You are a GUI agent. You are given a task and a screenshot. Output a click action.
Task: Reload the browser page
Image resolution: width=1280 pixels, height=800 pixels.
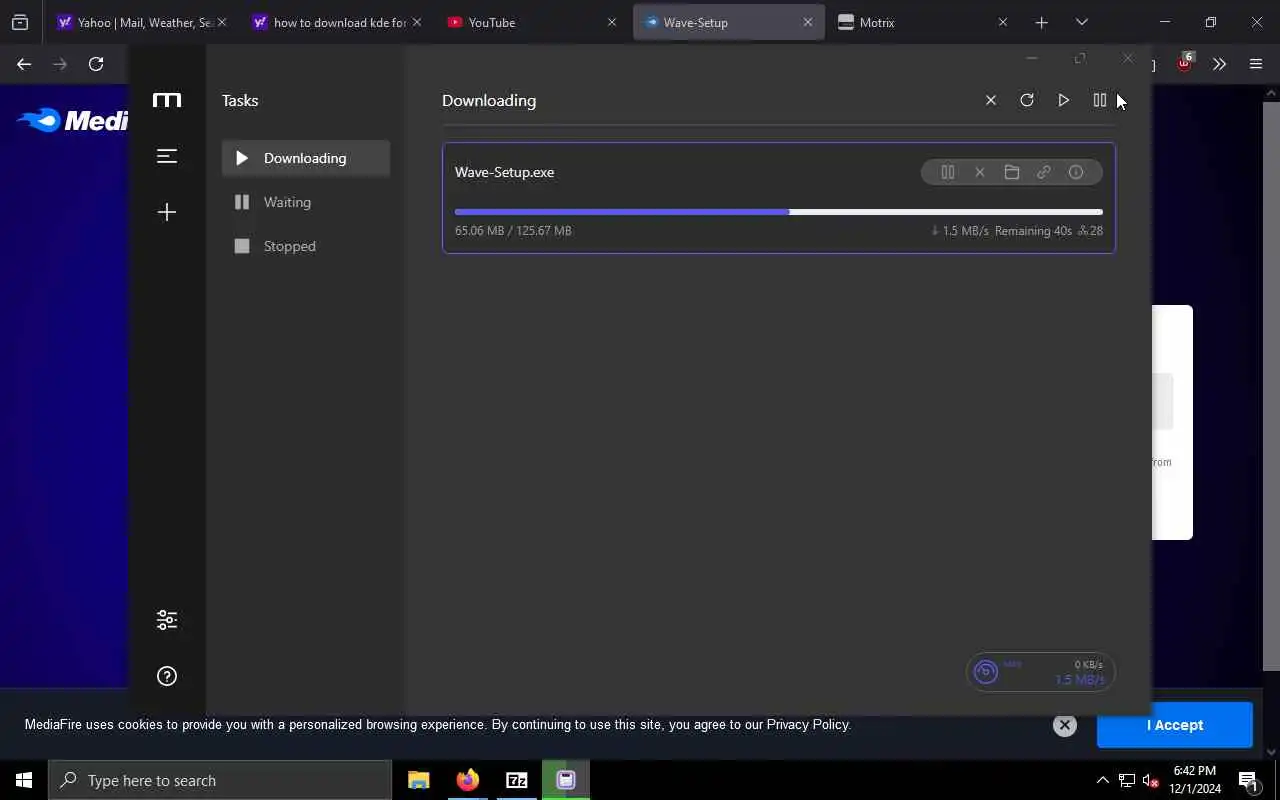pos(96,64)
